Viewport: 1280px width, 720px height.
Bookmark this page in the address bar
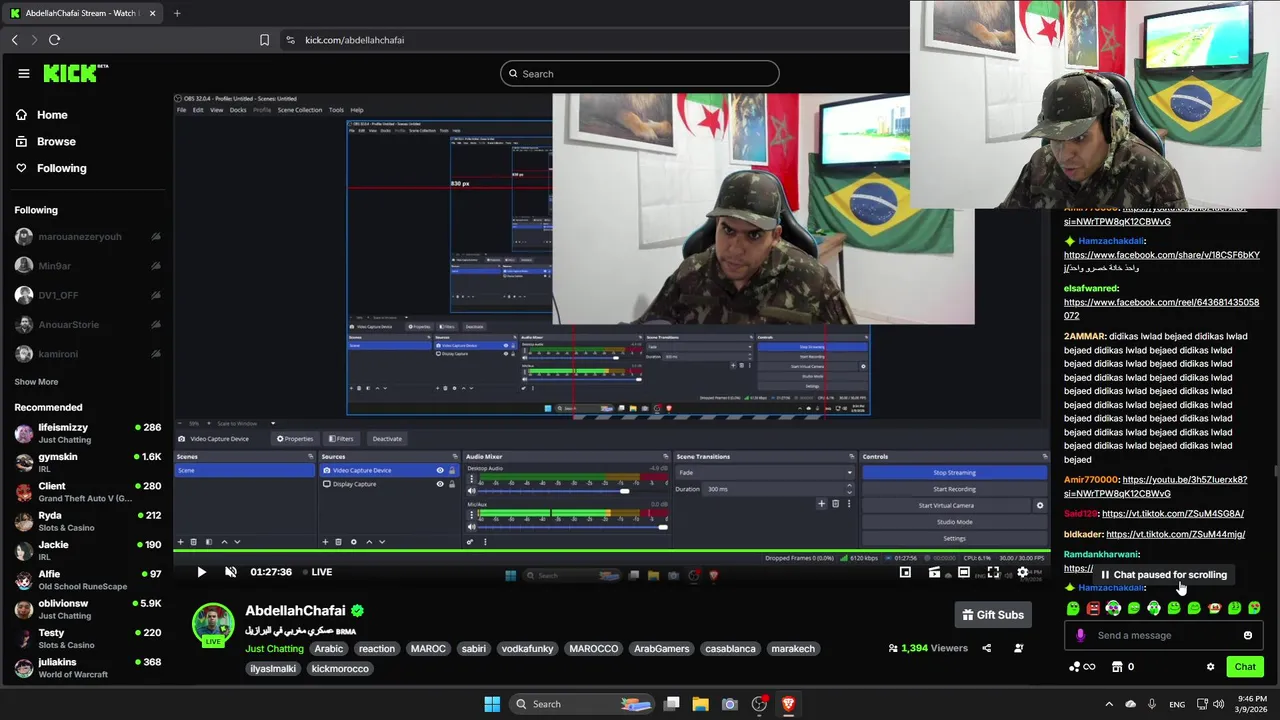pos(264,40)
